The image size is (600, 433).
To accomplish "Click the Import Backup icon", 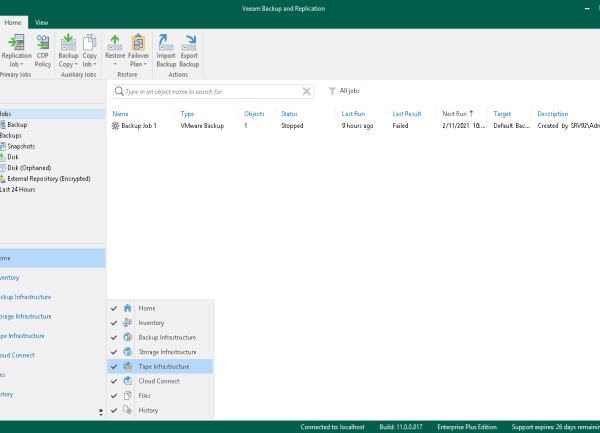I will coord(166,42).
